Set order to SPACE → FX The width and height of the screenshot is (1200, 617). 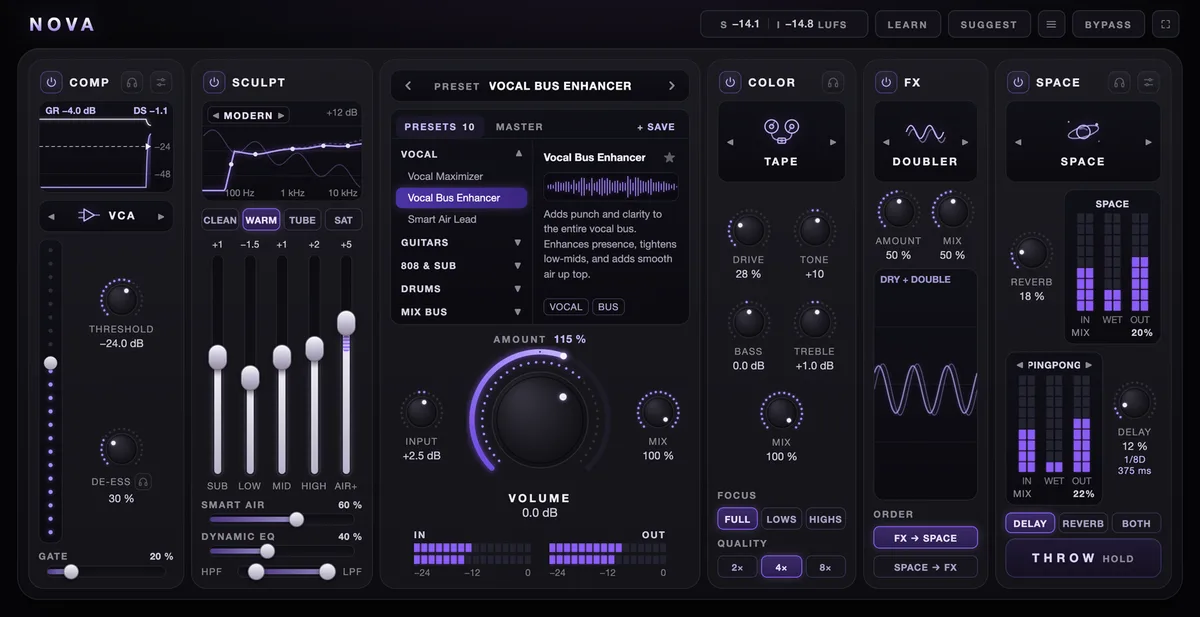tap(925, 567)
